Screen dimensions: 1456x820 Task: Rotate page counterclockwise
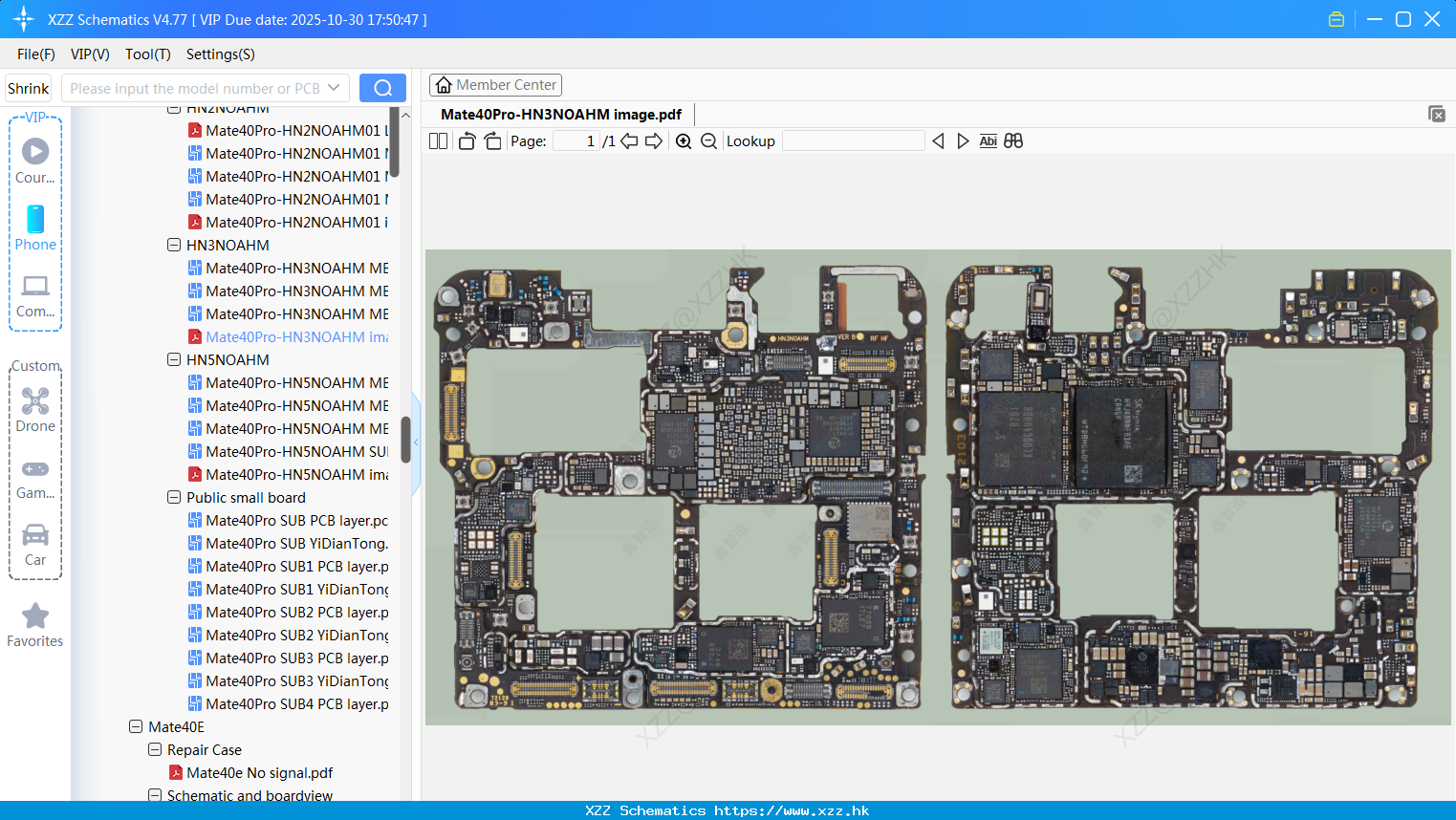(467, 141)
